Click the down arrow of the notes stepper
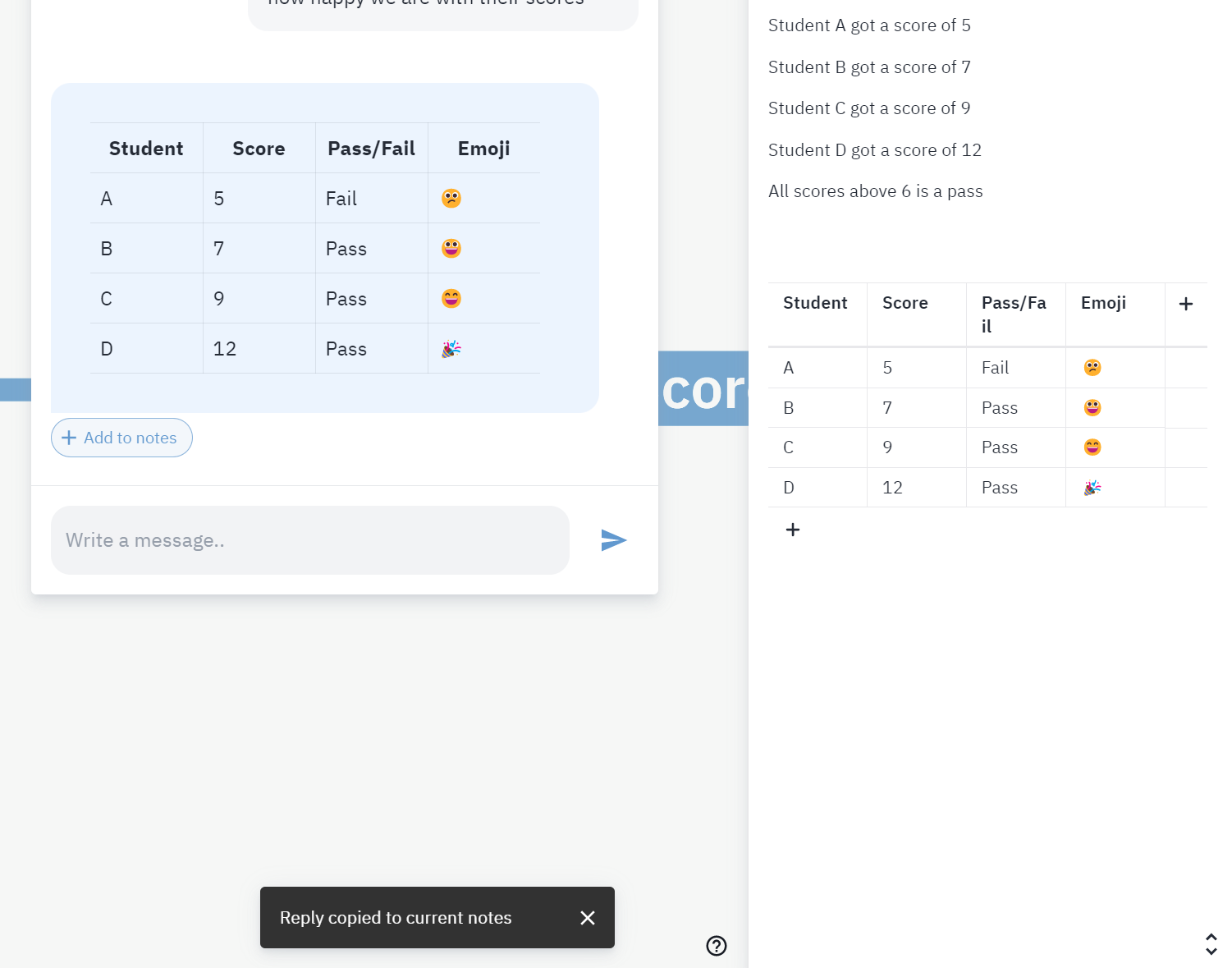This screenshot has width=1232, height=968. pyautogui.click(x=1211, y=951)
